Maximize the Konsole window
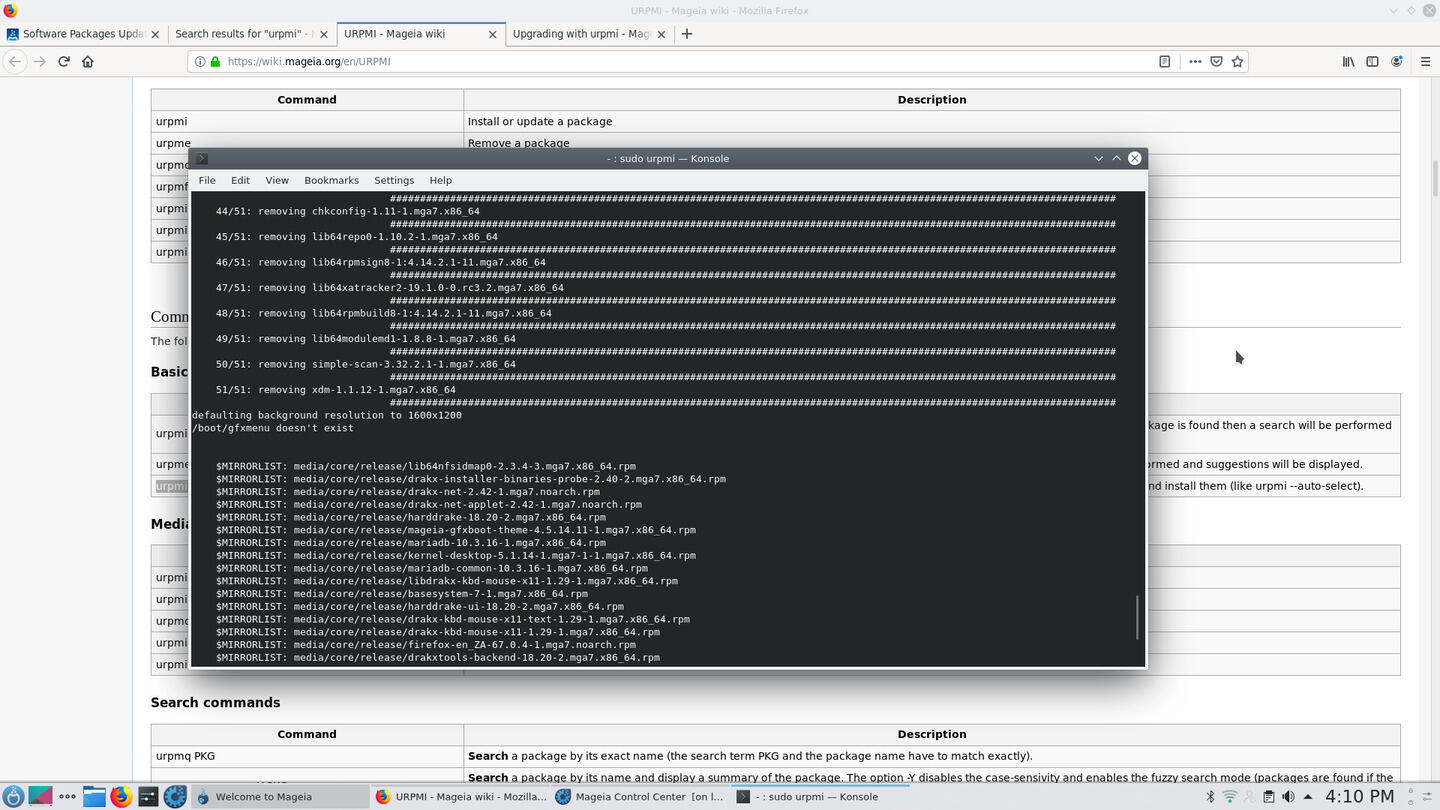Screen dimensions: 1440x810 coord(1116,158)
